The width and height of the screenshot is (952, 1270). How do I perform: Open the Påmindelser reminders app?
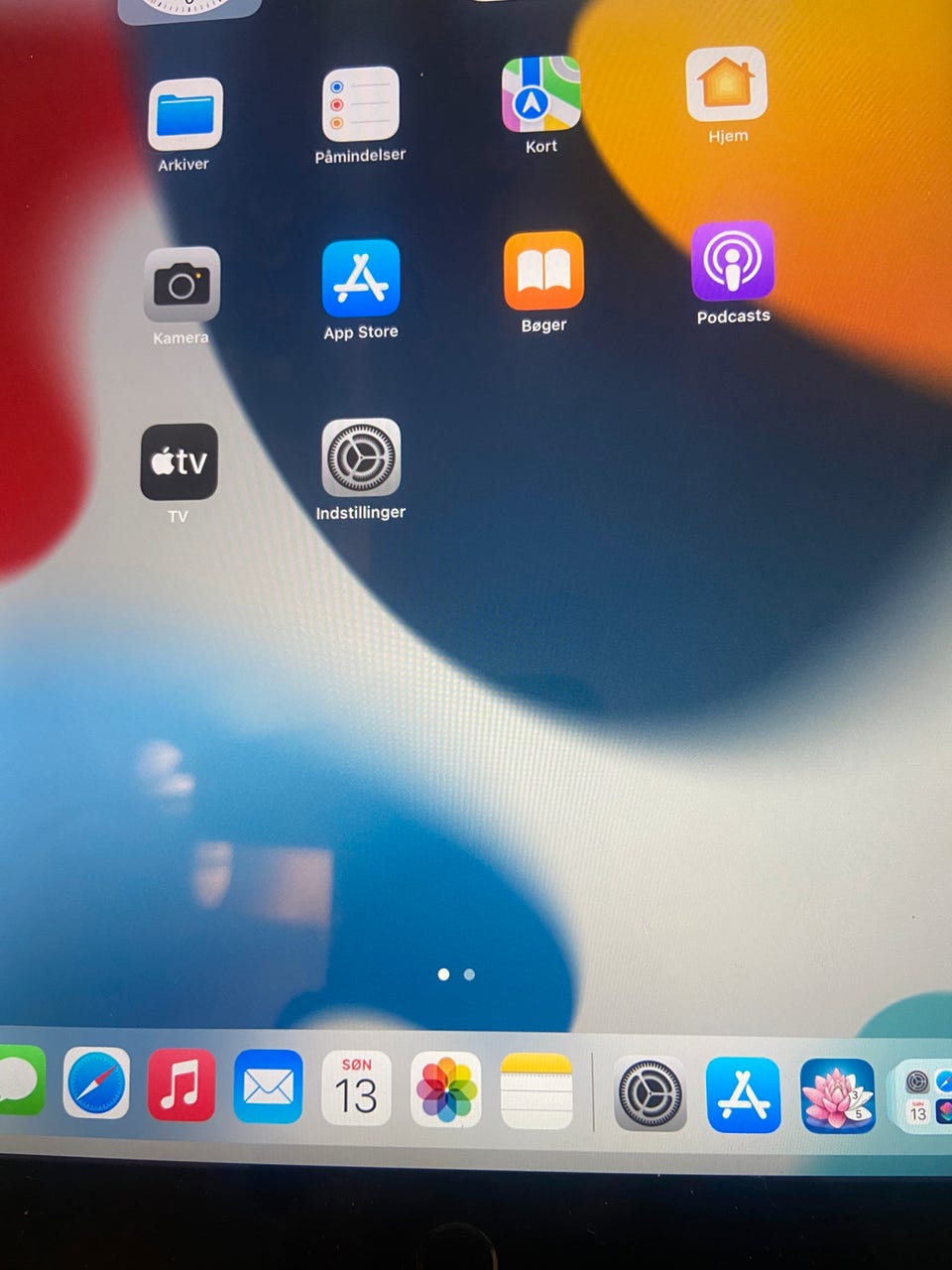point(361,104)
